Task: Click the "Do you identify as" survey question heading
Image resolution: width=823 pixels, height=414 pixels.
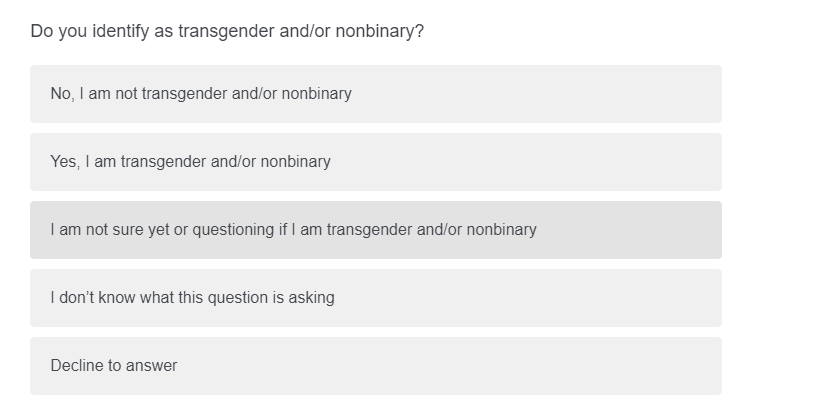Action: (227, 31)
